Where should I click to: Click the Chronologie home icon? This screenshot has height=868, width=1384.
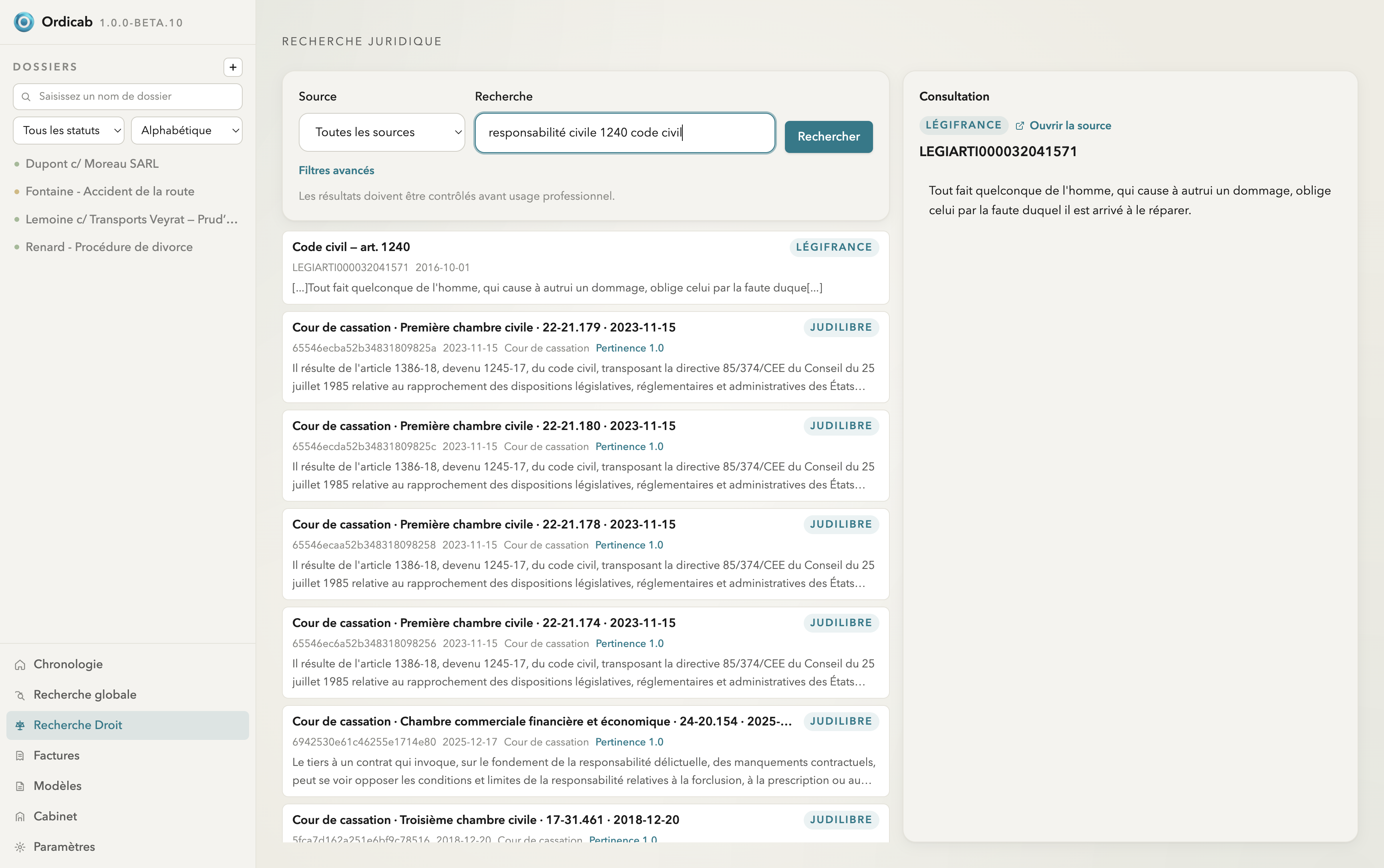20,665
